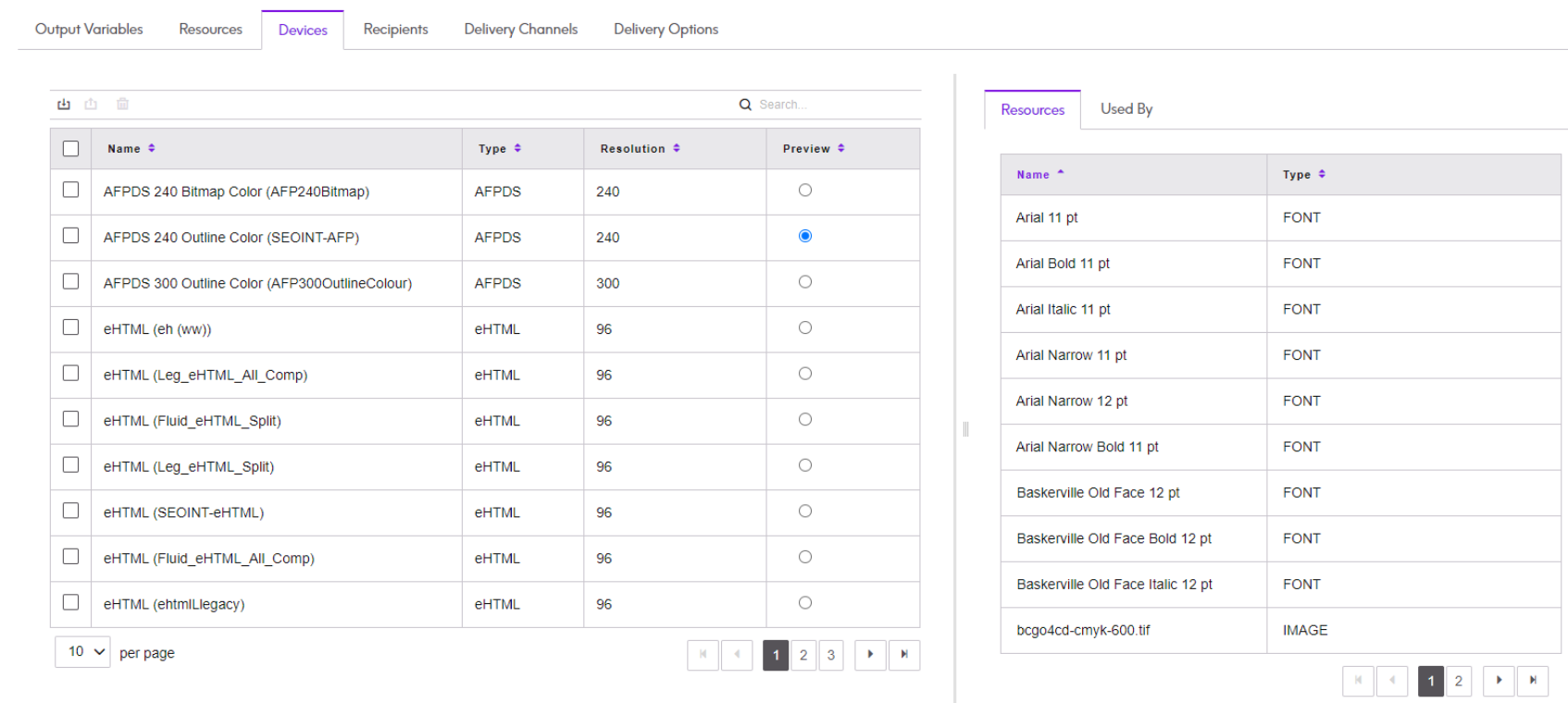
Task: Jump to last page of devices table
Action: click(904, 655)
